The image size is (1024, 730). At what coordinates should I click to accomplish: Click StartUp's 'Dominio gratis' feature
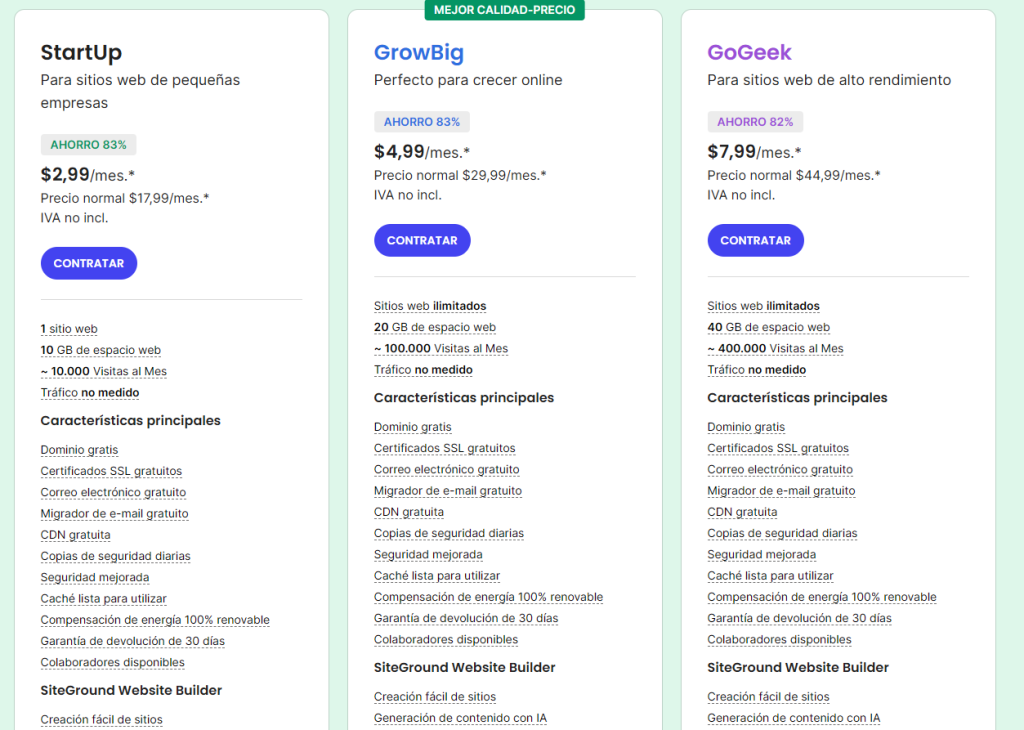[x=79, y=450]
